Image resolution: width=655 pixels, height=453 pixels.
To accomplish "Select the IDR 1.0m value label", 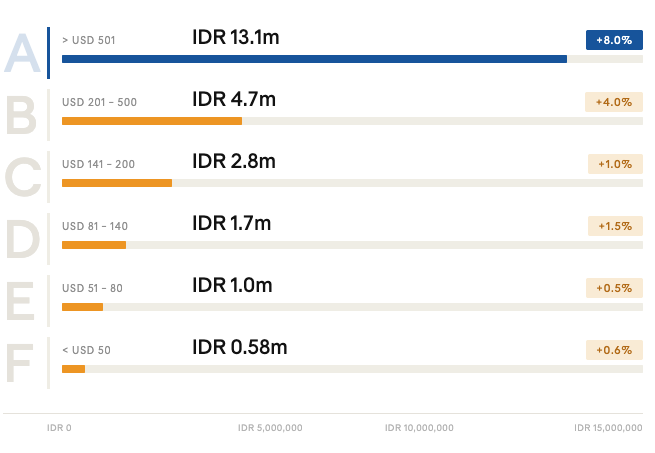I will tap(232, 285).
